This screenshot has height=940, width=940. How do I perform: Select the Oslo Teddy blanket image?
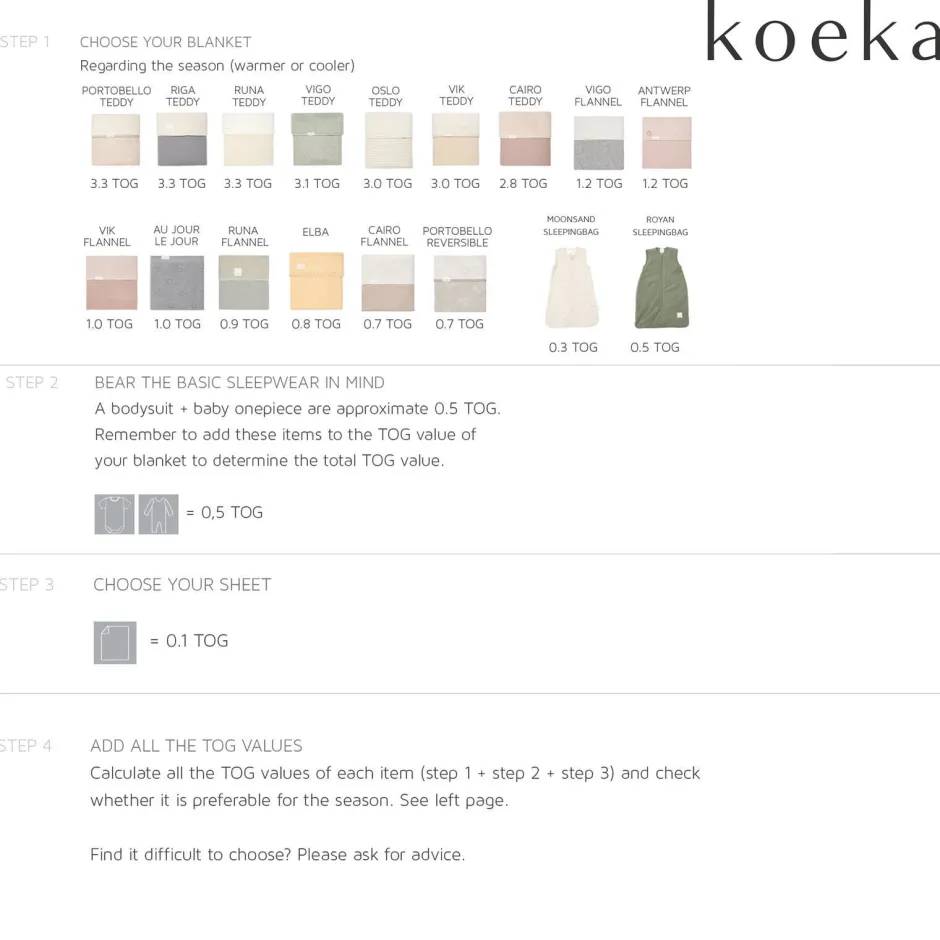[388, 140]
